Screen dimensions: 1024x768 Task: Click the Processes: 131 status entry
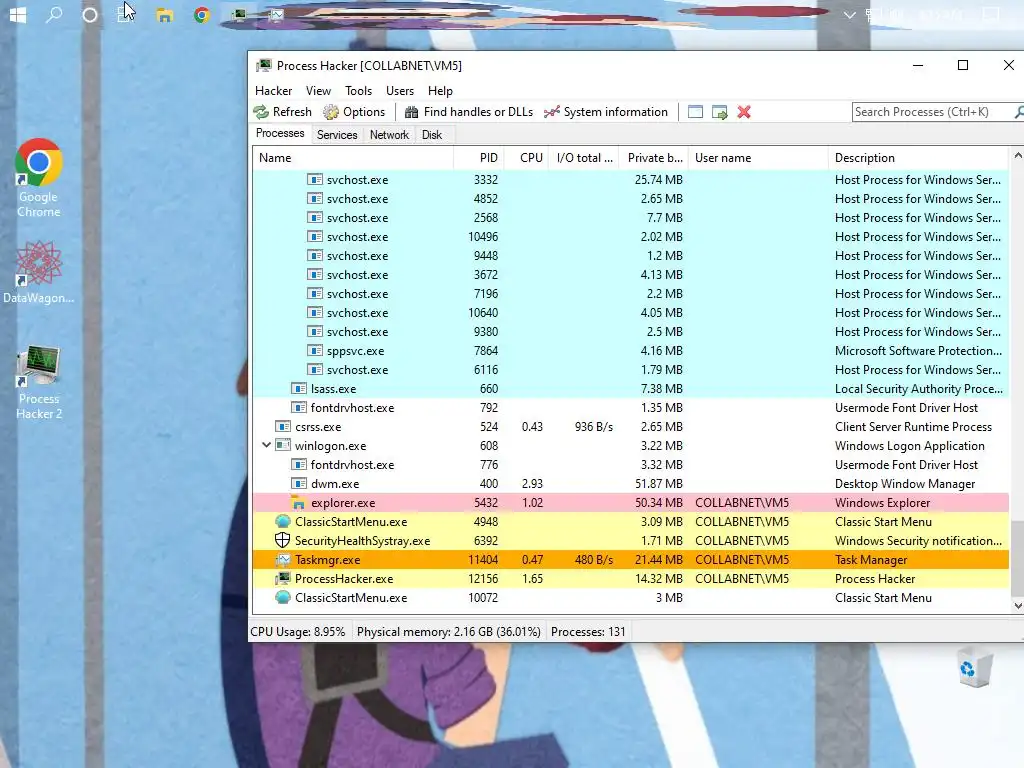point(588,632)
